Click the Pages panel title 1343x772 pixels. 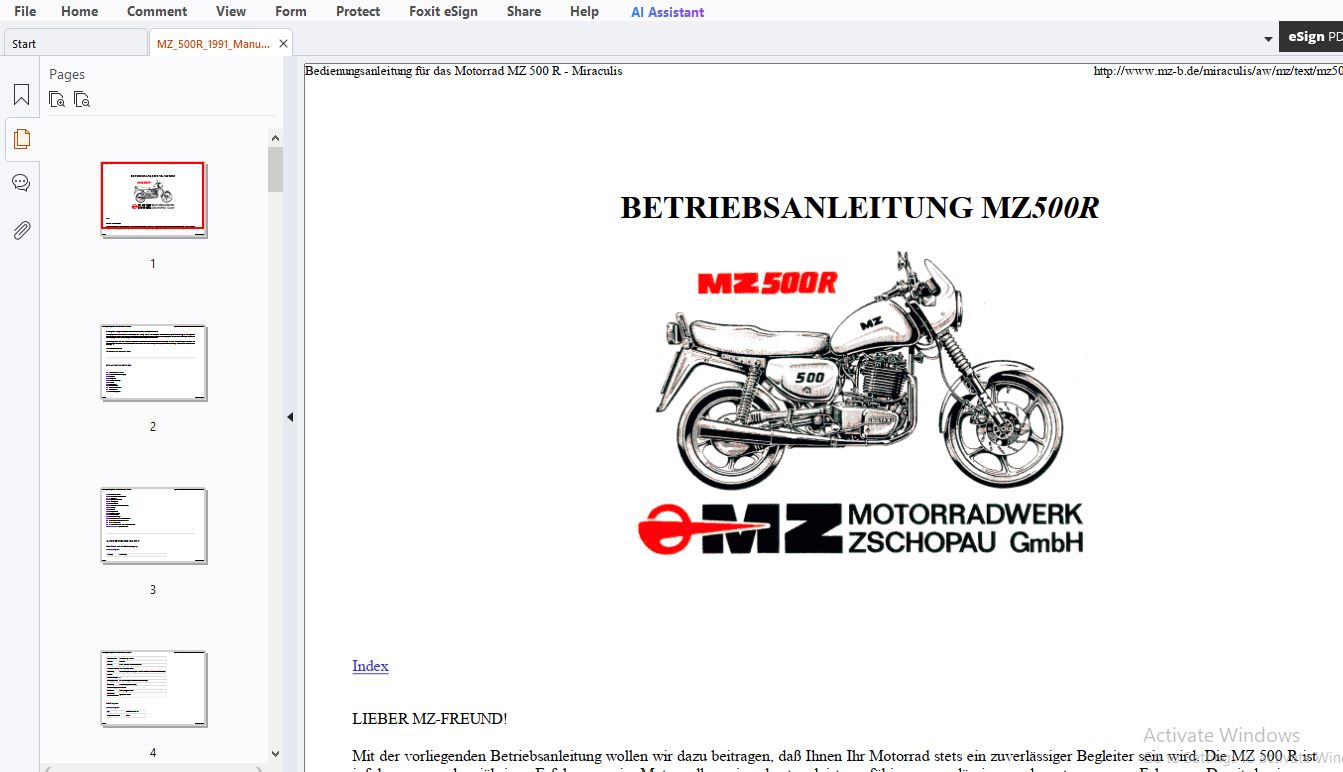[67, 74]
